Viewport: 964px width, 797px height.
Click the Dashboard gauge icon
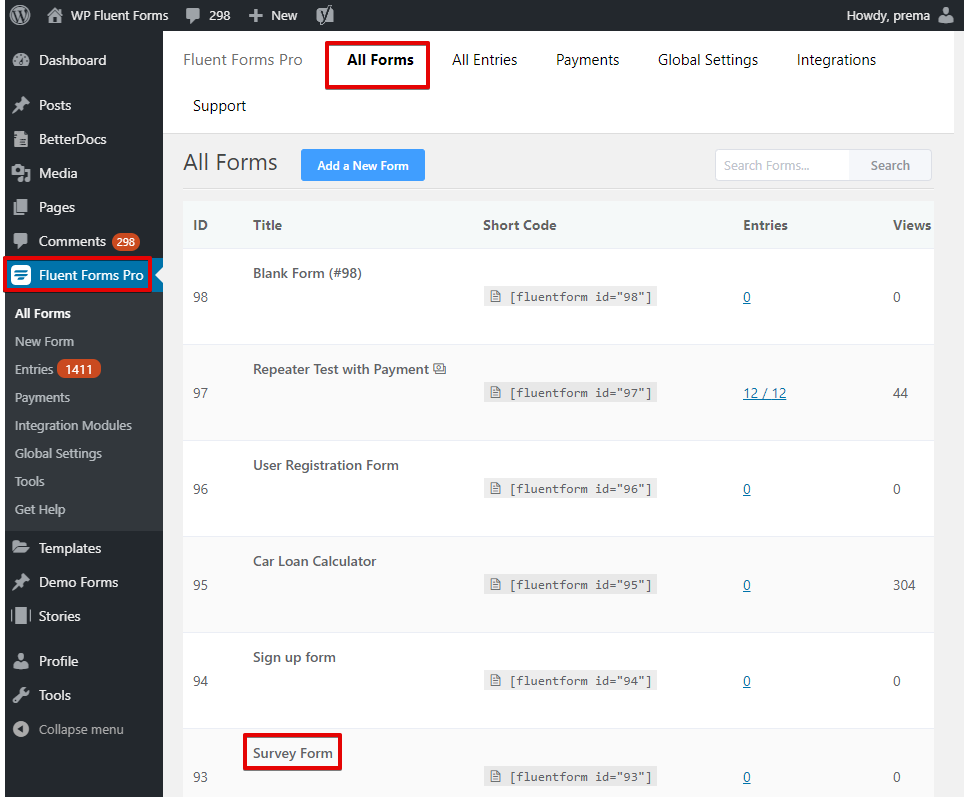coord(22,60)
